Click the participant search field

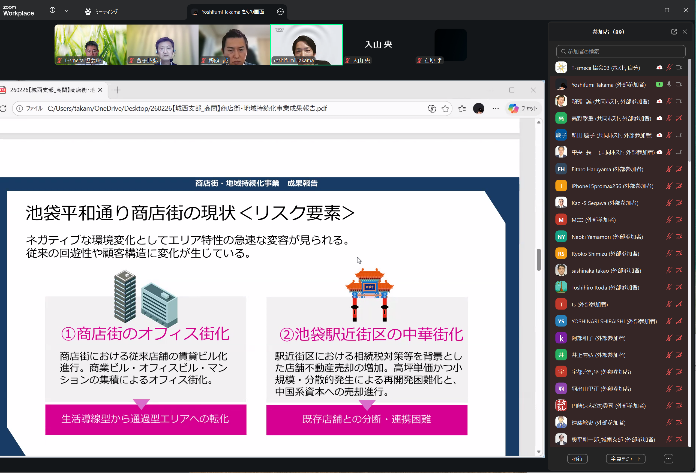620,50
